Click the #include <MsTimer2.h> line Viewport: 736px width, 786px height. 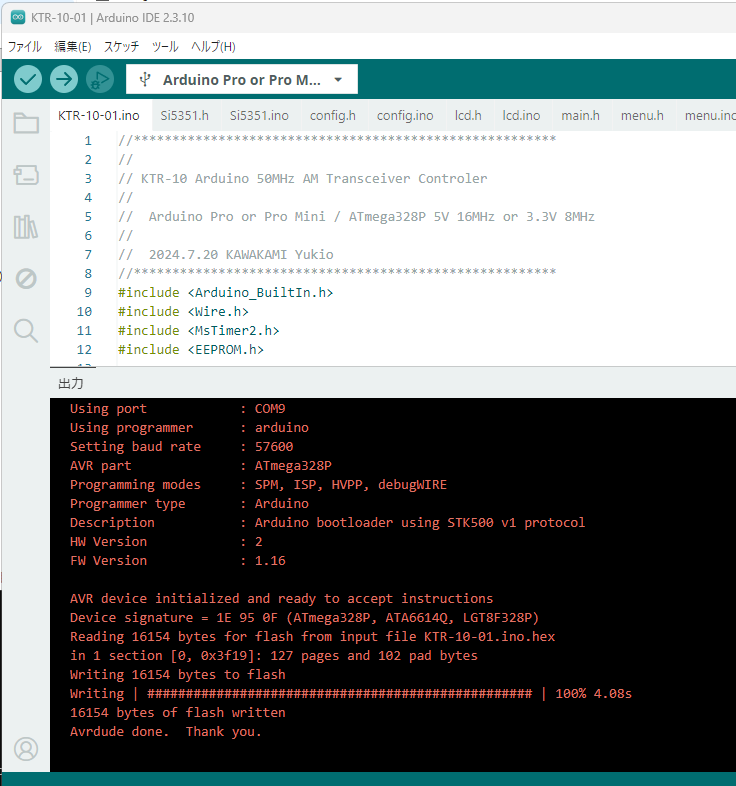click(x=199, y=331)
